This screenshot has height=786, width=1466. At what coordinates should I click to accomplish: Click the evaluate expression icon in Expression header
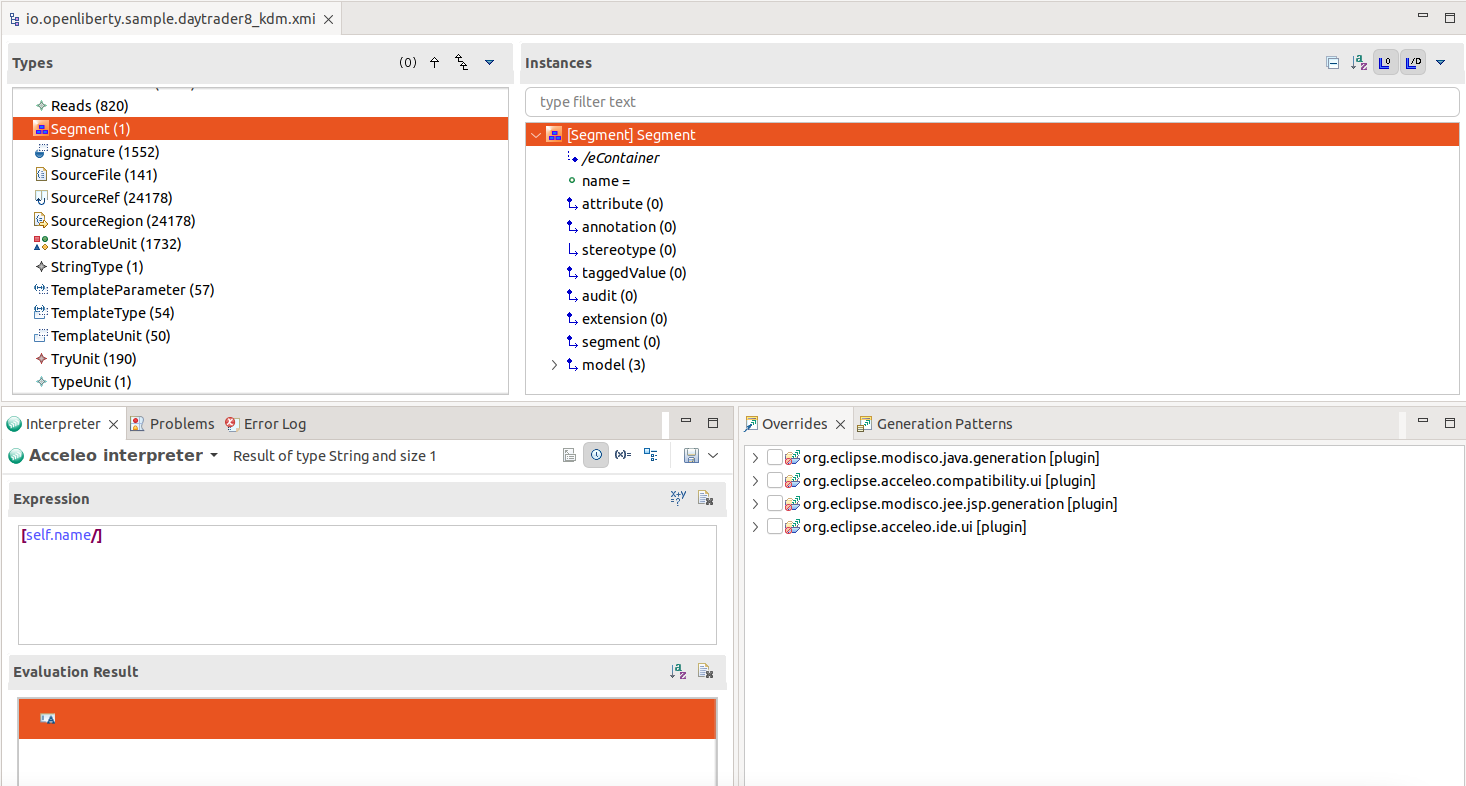click(x=677, y=498)
